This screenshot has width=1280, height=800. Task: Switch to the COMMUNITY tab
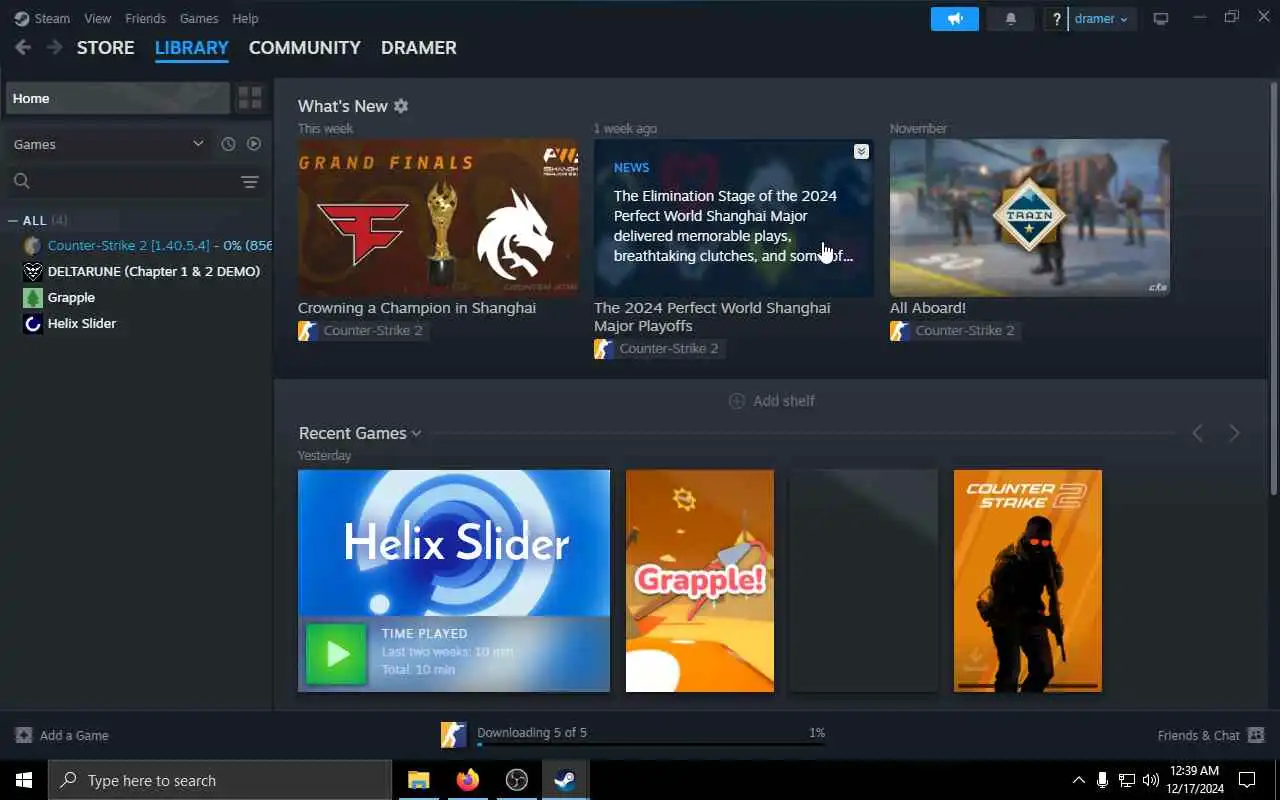(305, 47)
